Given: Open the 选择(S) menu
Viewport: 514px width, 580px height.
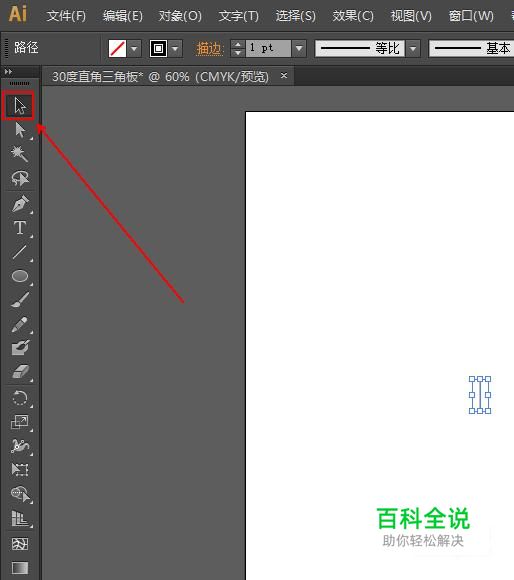Looking at the screenshot, I should point(295,16).
